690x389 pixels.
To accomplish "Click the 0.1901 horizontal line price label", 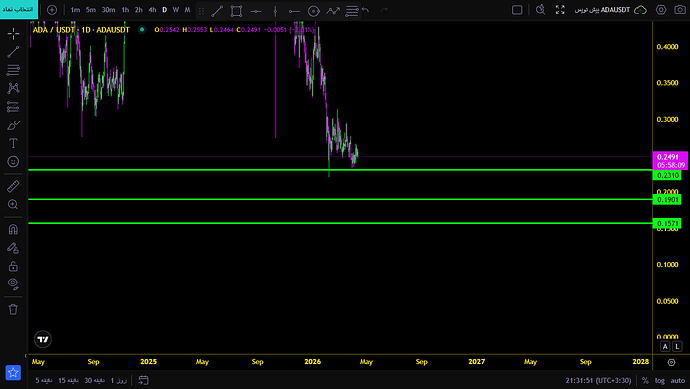I will pyautogui.click(x=667, y=200).
